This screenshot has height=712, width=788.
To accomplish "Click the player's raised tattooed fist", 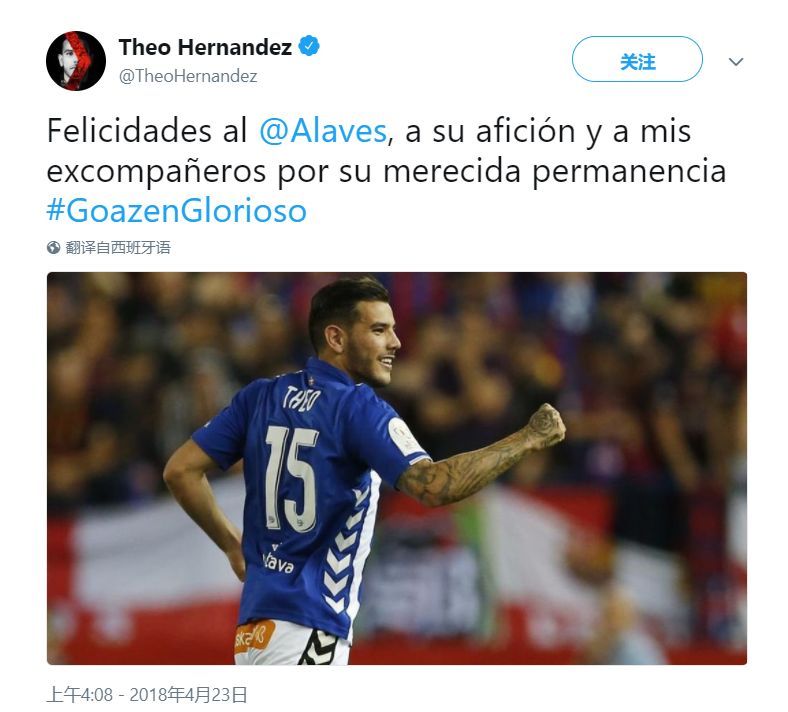I will coord(545,427).
